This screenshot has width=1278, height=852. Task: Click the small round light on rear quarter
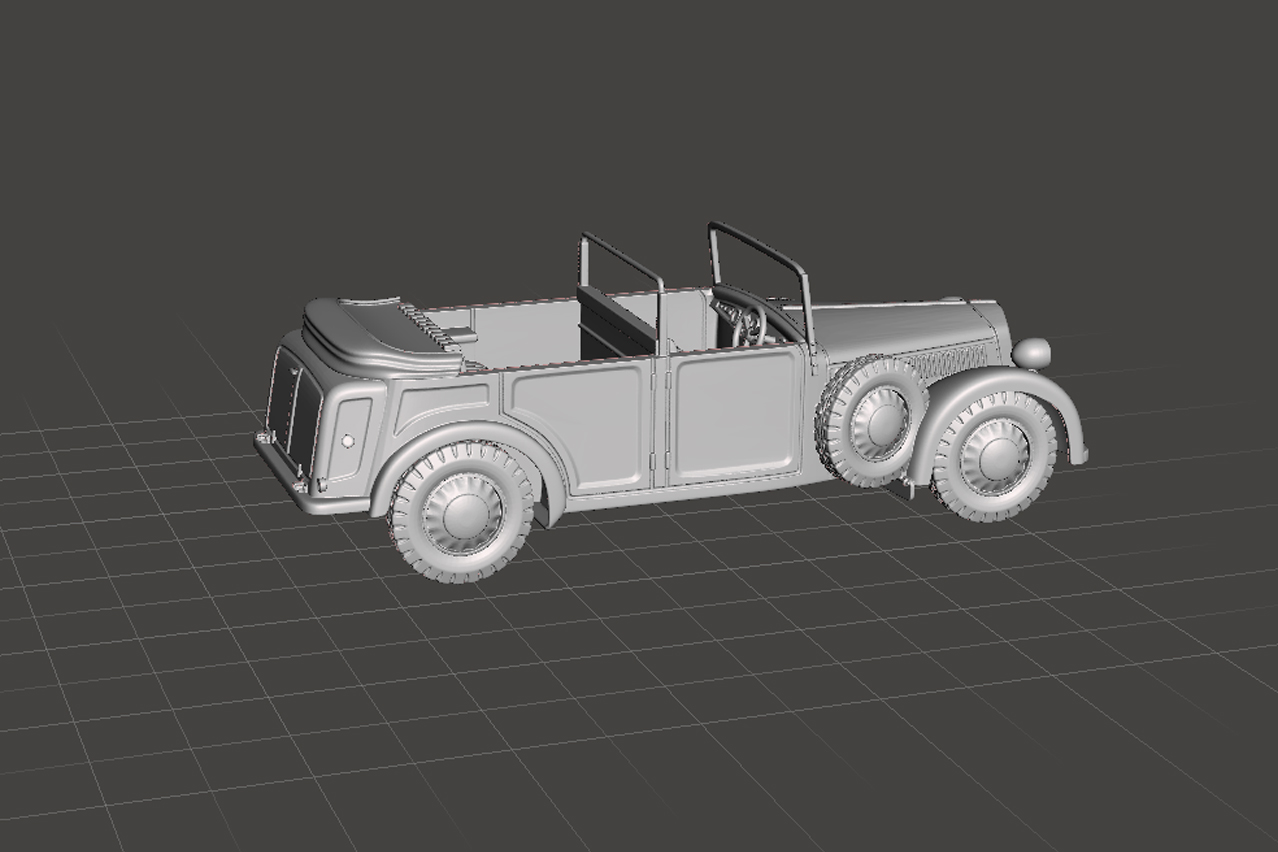tap(347, 441)
